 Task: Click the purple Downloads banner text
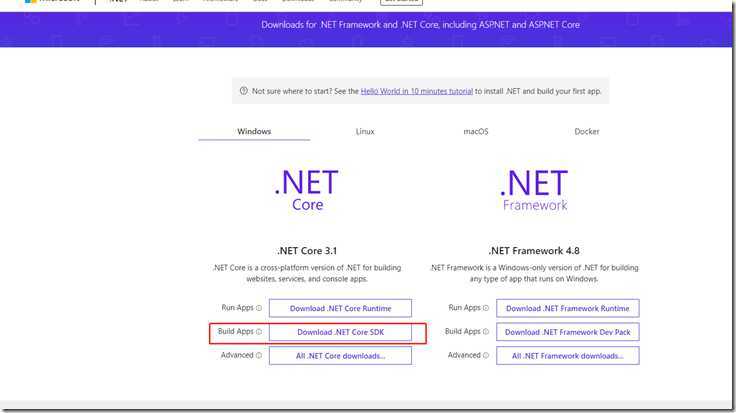coord(420,25)
